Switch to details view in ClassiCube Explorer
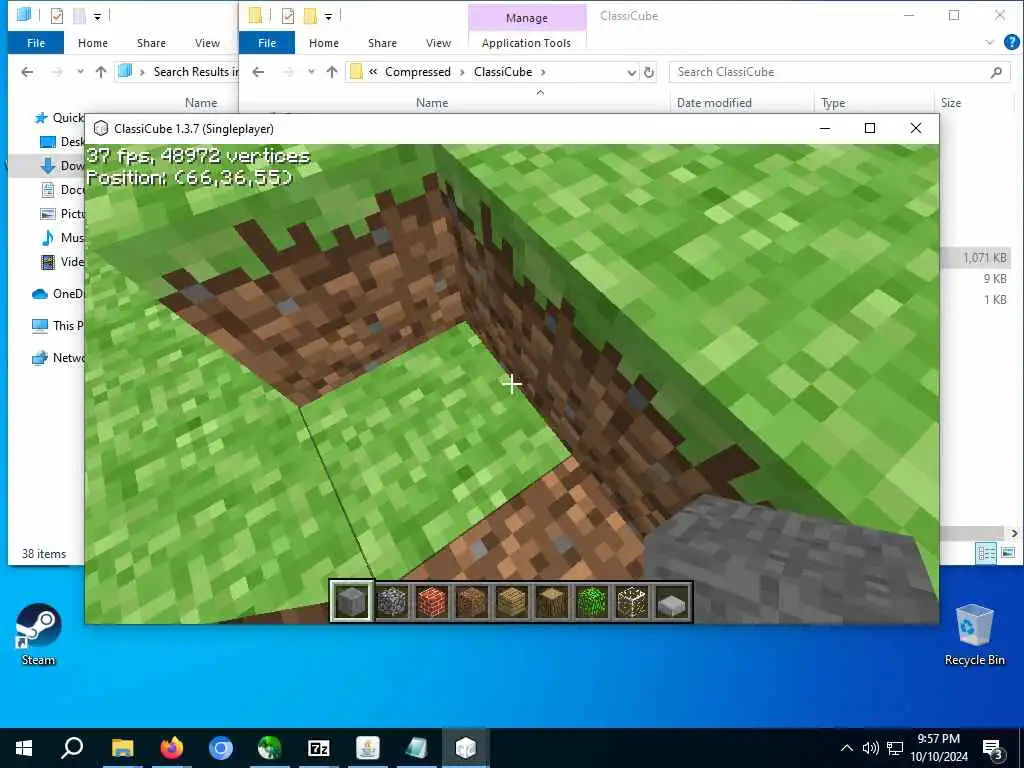1024x768 pixels. [986, 553]
